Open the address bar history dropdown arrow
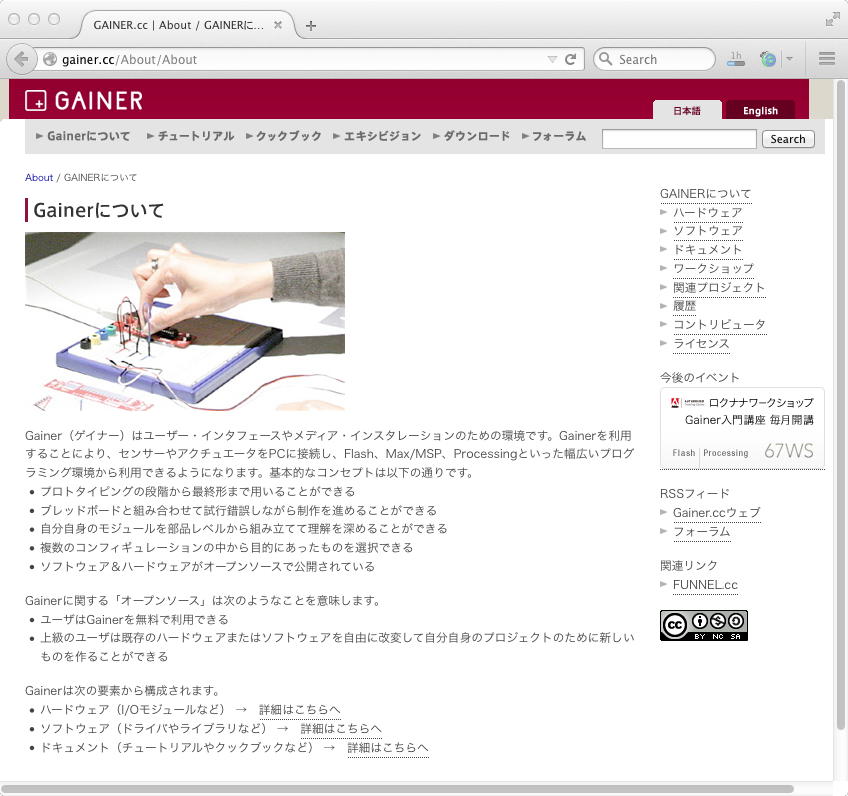This screenshot has width=848, height=796. (x=552, y=59)
